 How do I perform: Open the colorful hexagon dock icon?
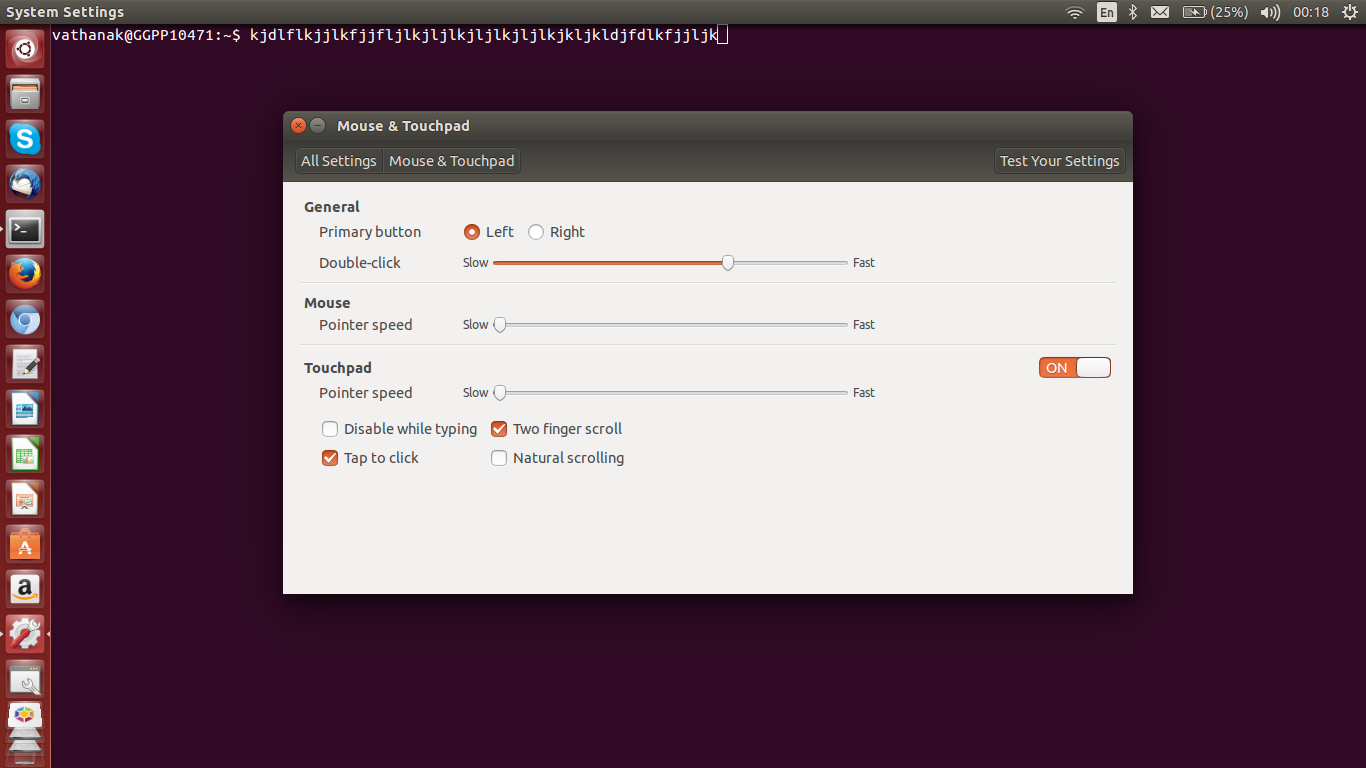click(25, 717)
